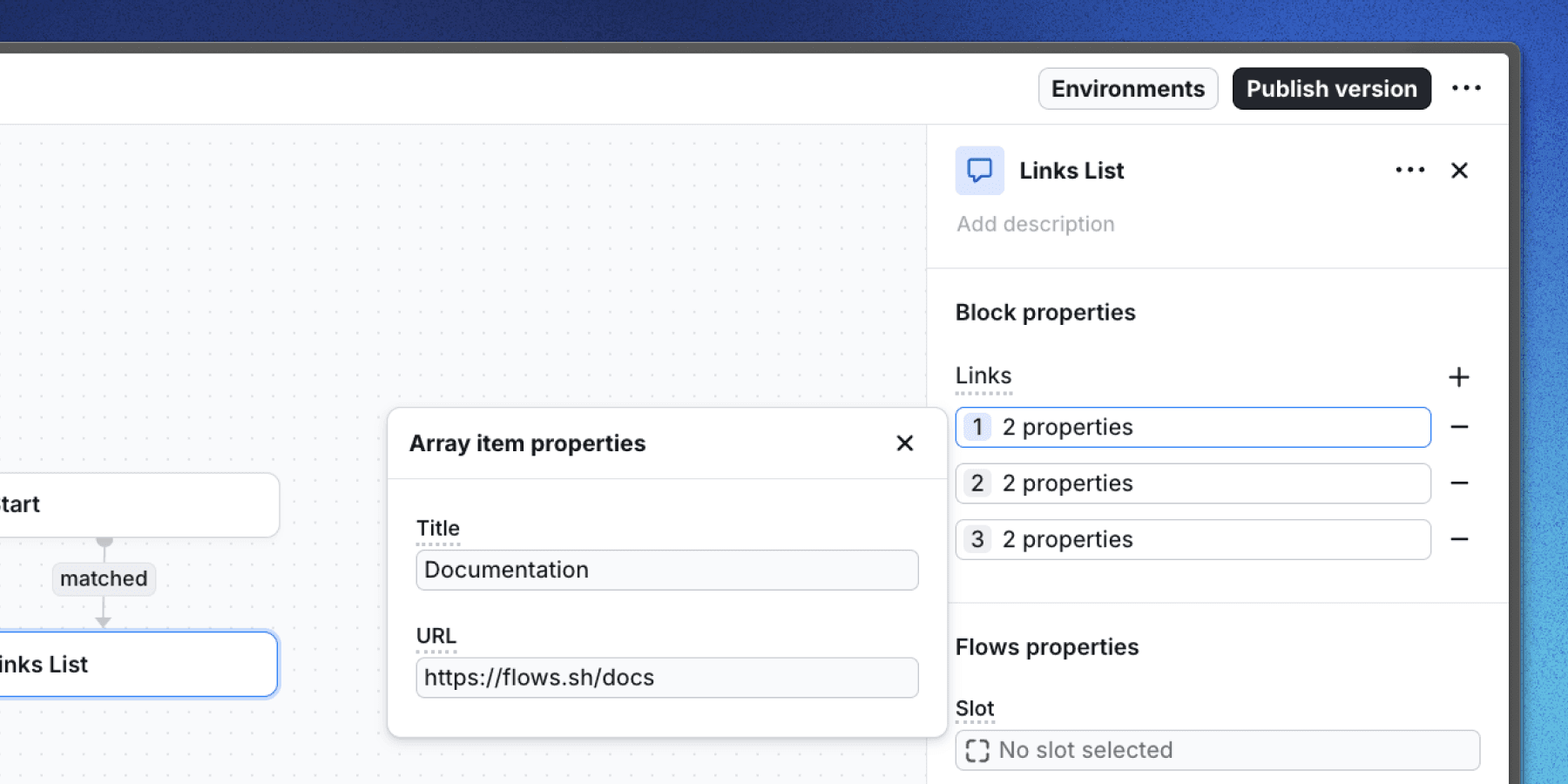The height and width of the screenshot is (784, 1568).
Task: Open the top-right ellipsis menu beside Publish version
Action: pyautogui.click(x=1467, y=88)
